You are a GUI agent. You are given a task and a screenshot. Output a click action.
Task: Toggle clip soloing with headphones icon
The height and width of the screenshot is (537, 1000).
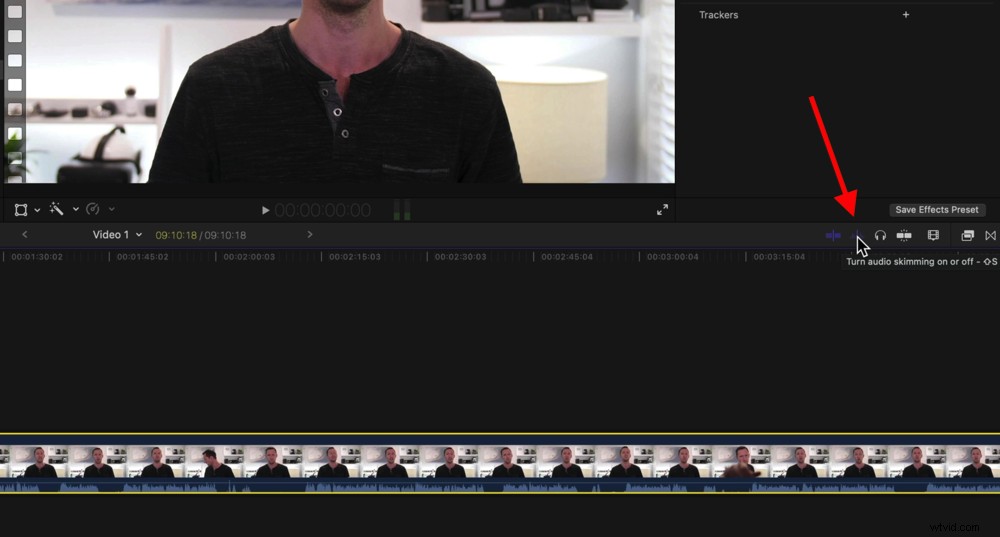pyautogui.click(x=880, y=235)
